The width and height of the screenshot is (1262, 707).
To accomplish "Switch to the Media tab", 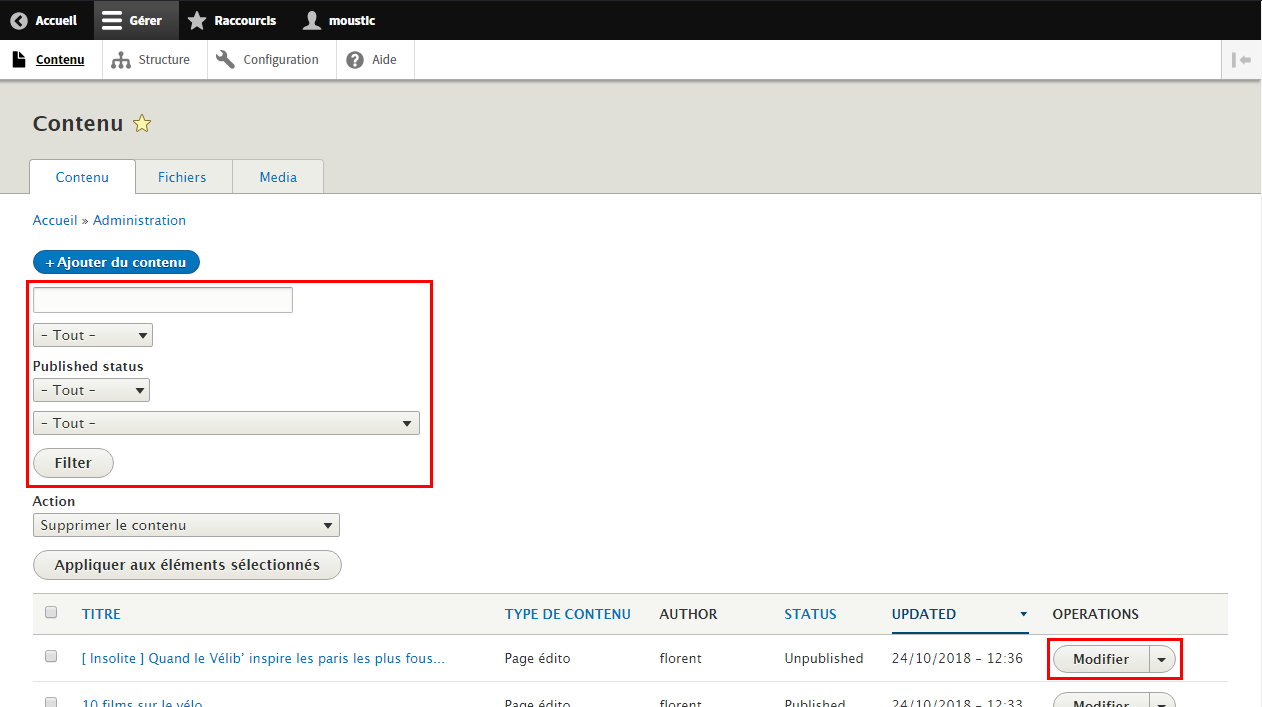I will (x=278, y=177).
